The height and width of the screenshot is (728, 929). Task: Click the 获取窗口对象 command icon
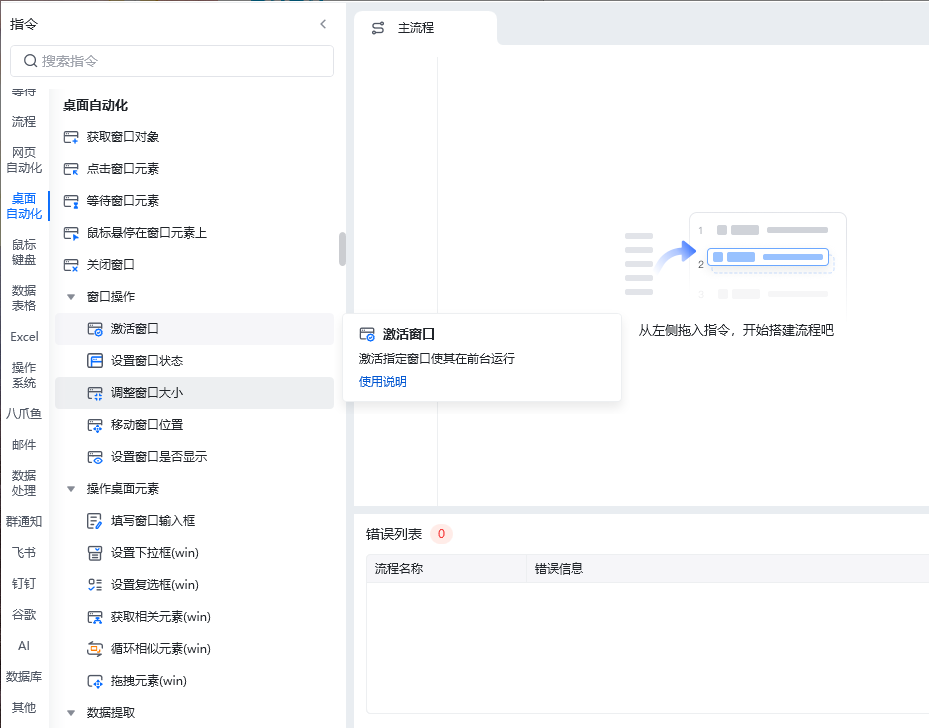[x=71, y=137]
